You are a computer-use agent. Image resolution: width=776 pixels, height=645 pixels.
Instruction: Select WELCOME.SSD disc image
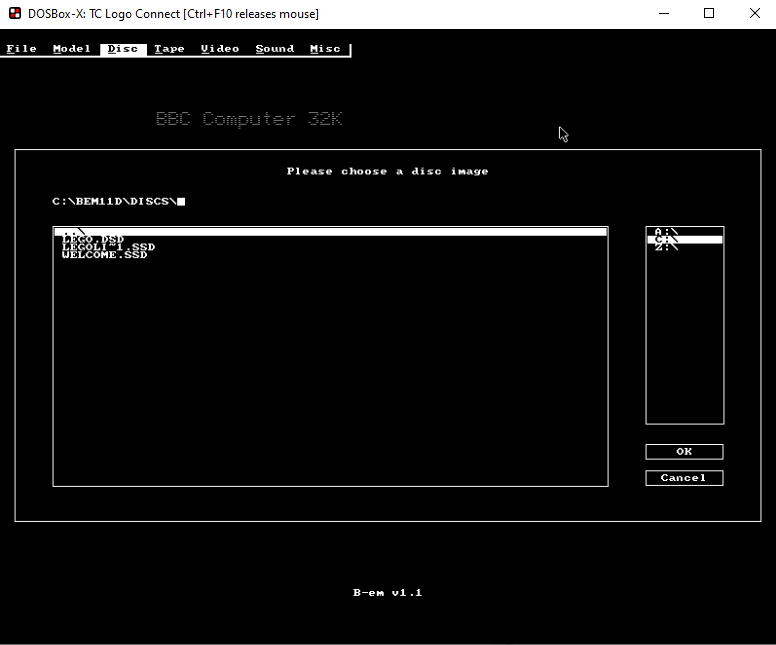coord(331,255)
